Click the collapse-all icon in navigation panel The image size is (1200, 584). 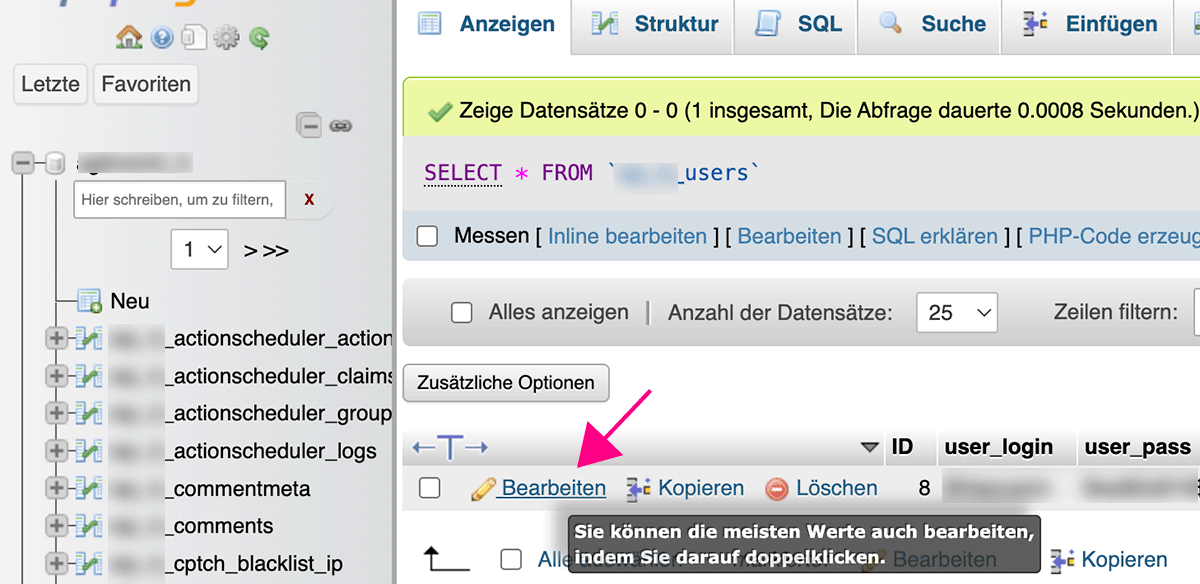tap(310, 126)
